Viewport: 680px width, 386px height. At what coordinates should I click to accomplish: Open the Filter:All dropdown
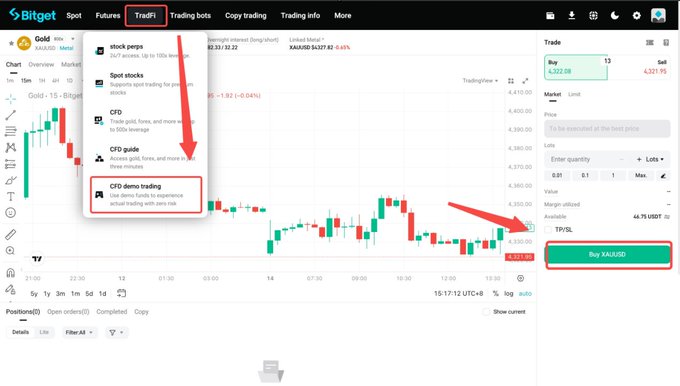79,332
